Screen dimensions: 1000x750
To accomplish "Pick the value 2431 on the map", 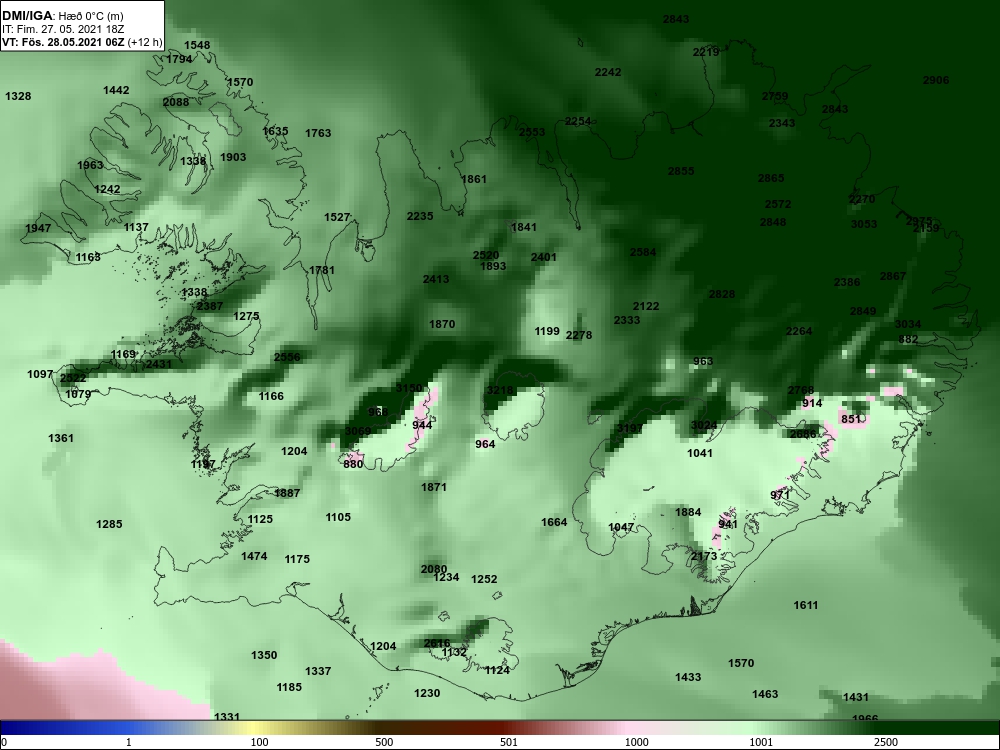I will click(159, 364).
